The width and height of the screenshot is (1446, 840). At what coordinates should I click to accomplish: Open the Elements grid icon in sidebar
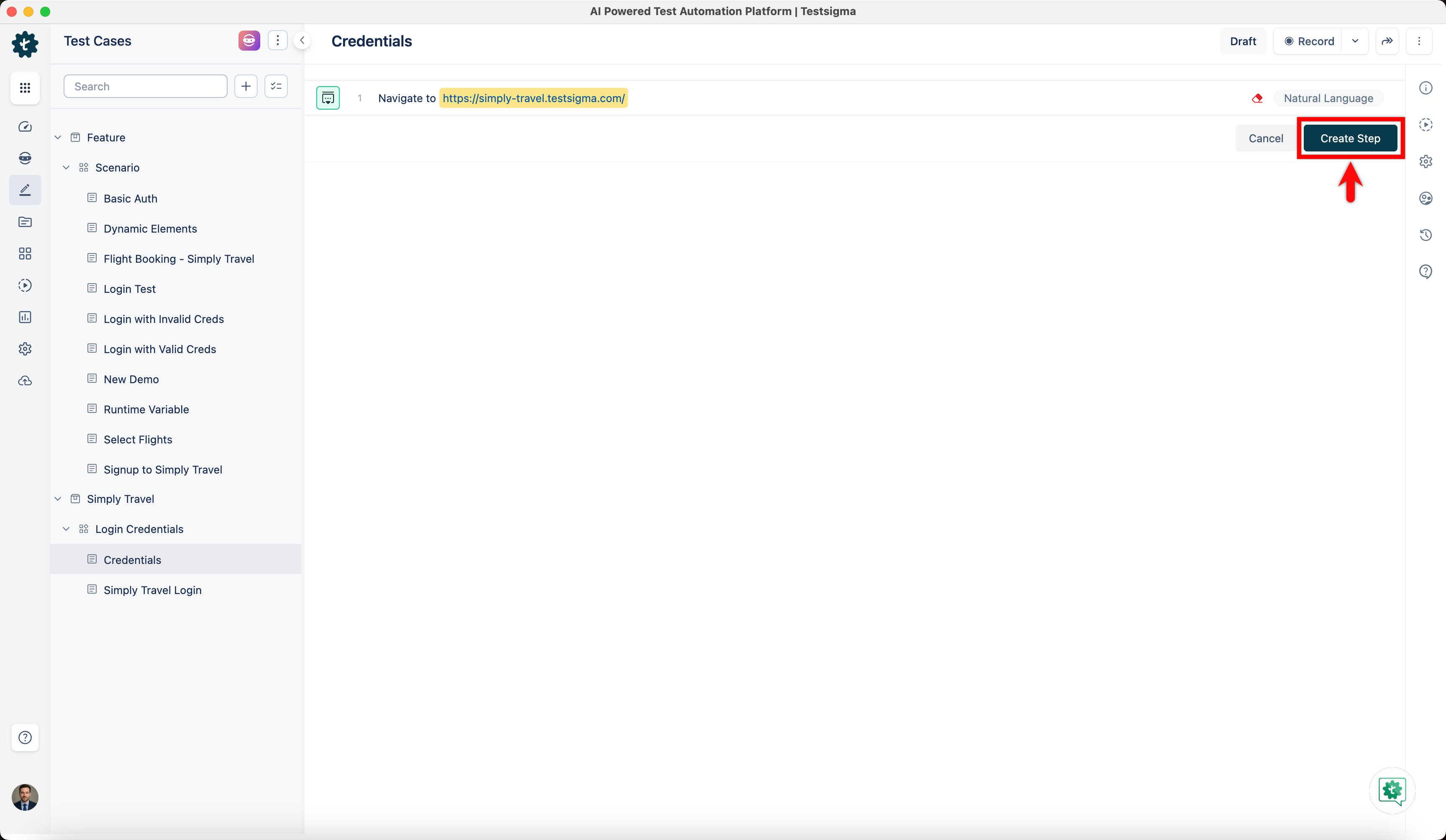click(25, 253)
